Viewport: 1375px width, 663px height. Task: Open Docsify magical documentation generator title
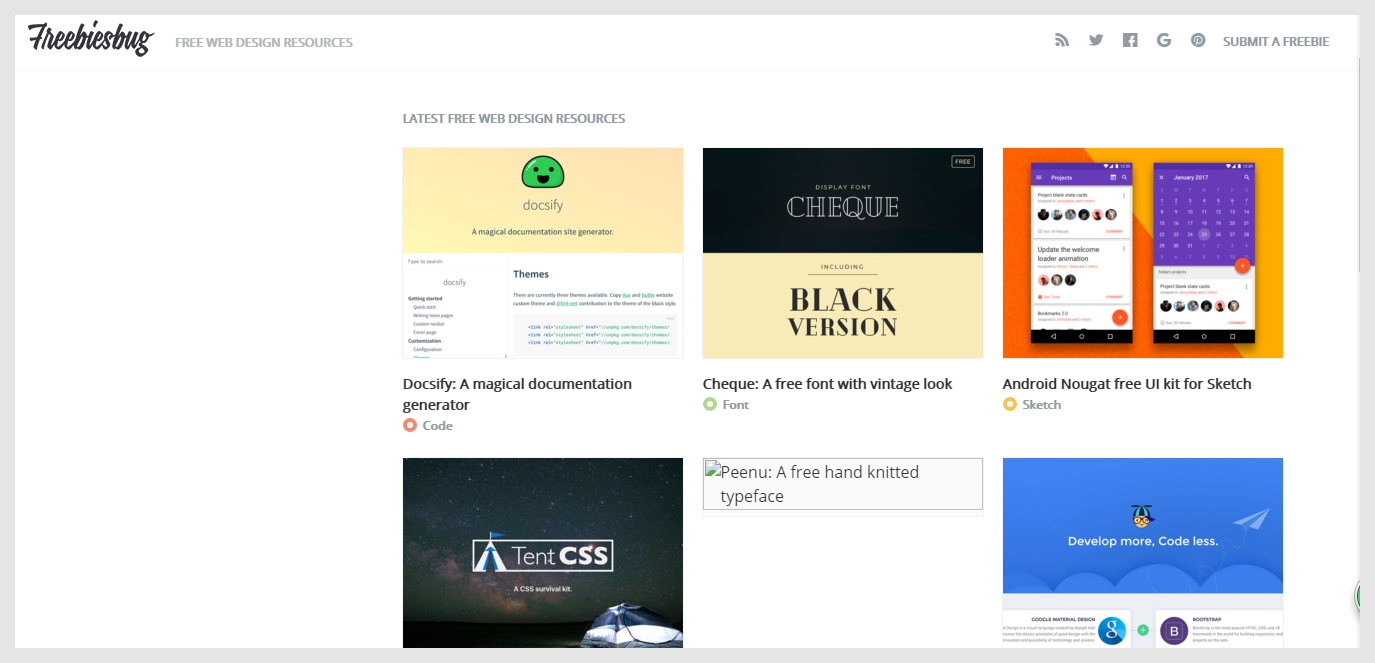517,394
